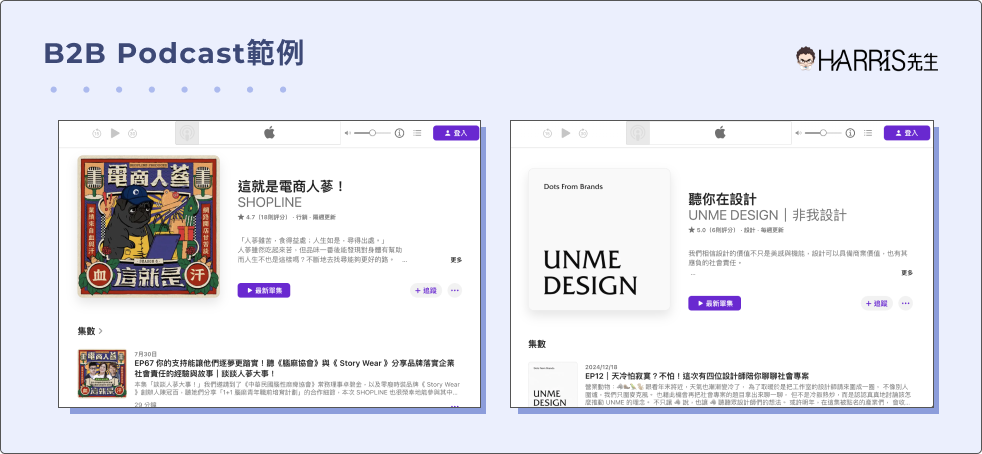Play 最新單集 of 聽你在設計

pos(715,303)
